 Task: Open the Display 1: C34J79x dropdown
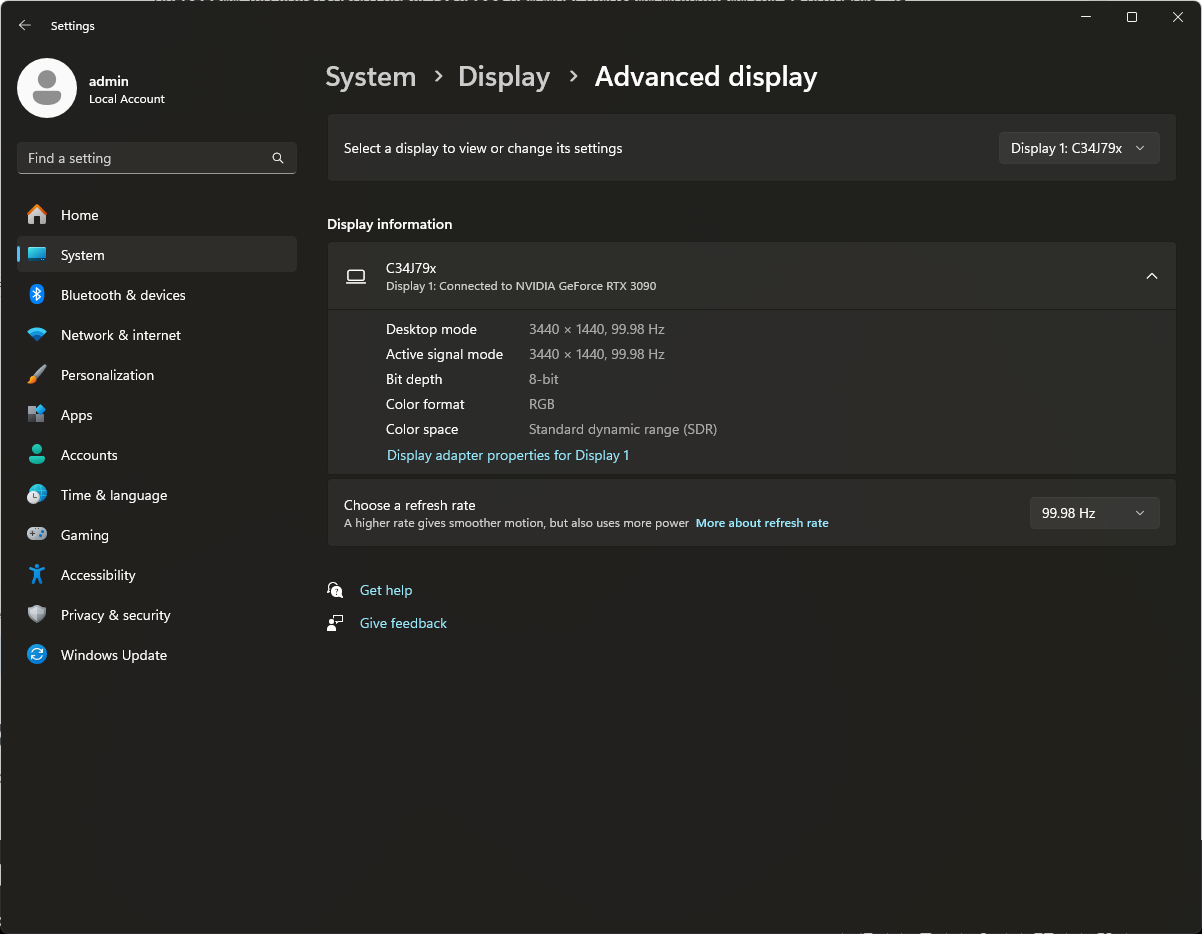click(1078, 148)
